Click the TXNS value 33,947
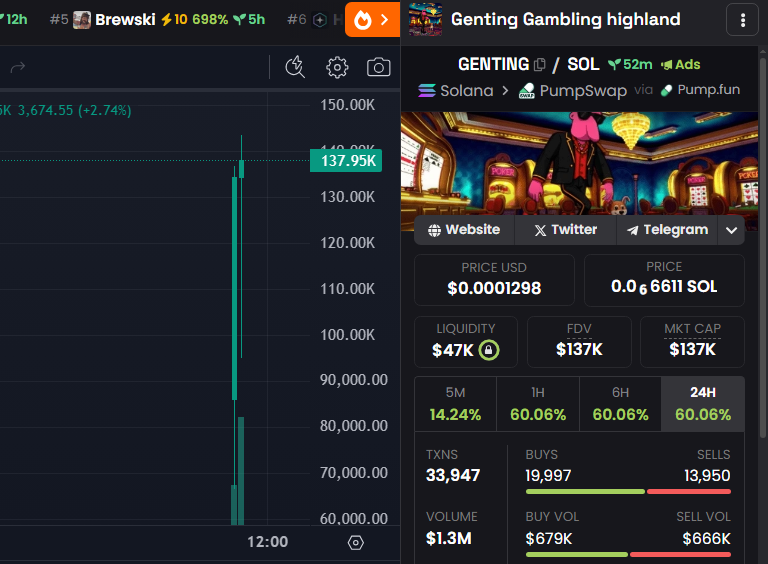Screen dimensions: 768x564 453,475
